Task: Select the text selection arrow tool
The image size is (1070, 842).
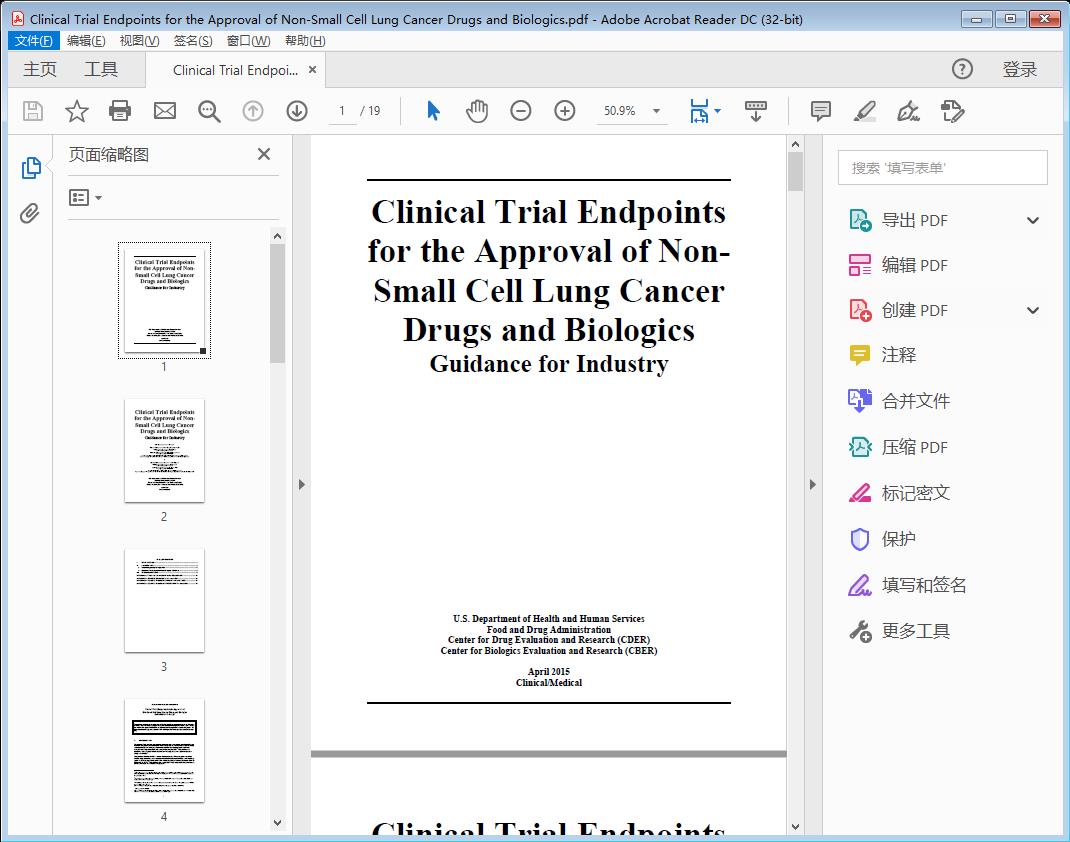Action: point(433,111)
